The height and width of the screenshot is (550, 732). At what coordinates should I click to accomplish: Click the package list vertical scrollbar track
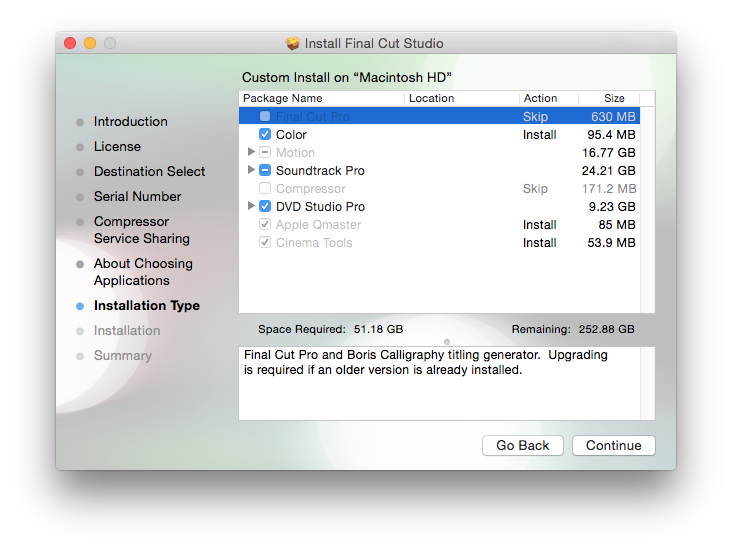coord(648,210)
